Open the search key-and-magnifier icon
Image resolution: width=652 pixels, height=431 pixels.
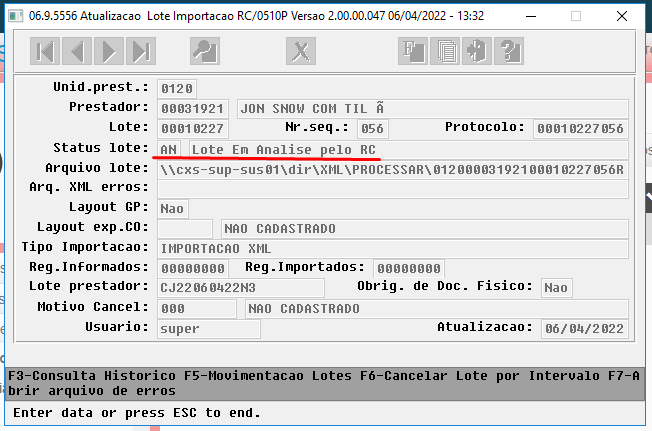click(x=205, y=51)
